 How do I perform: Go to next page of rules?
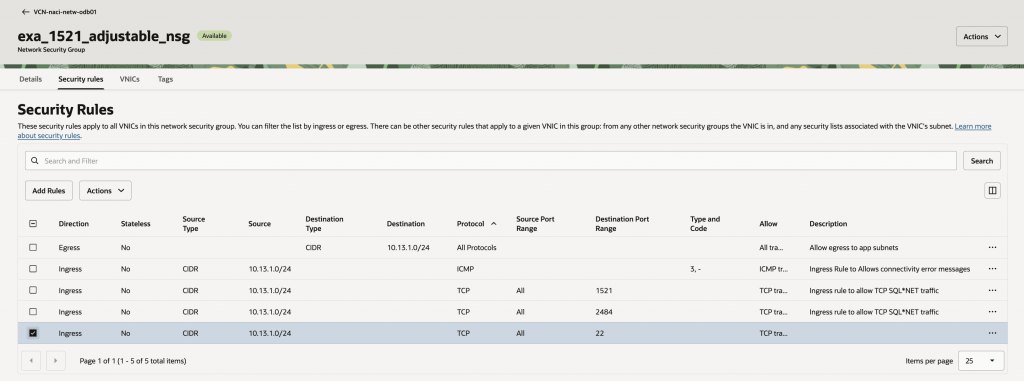coord(56,361)
